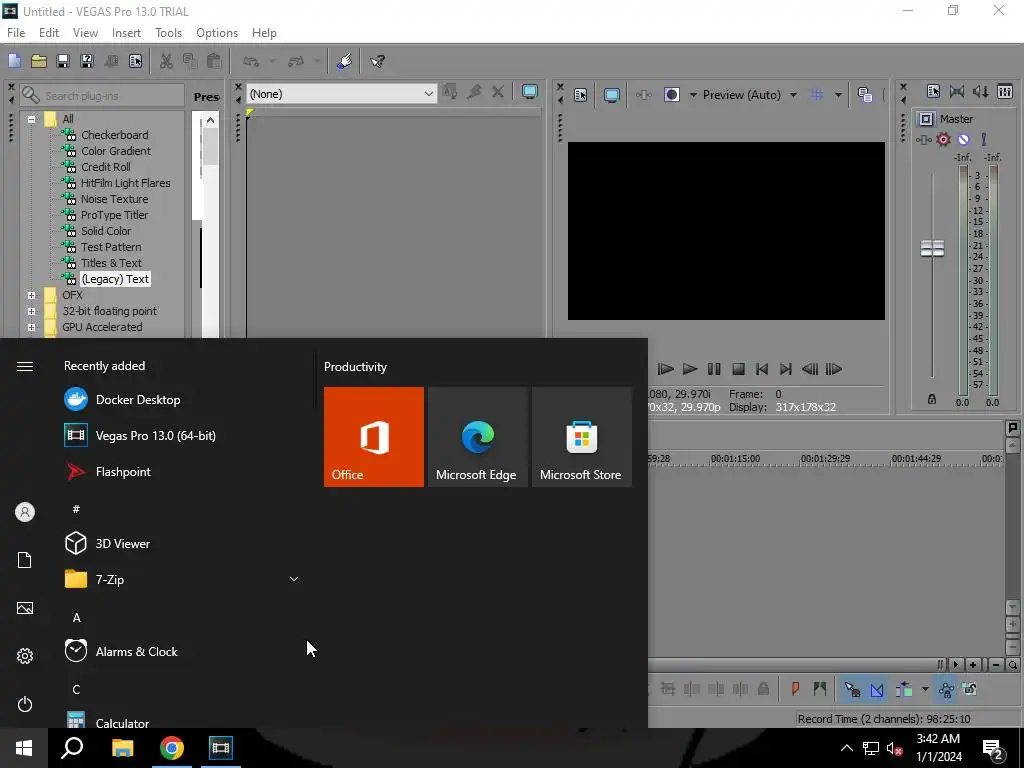Click the Interactive Tutorials hand icon
Viewport: 1024px width, 768px height.
[345, 61]
